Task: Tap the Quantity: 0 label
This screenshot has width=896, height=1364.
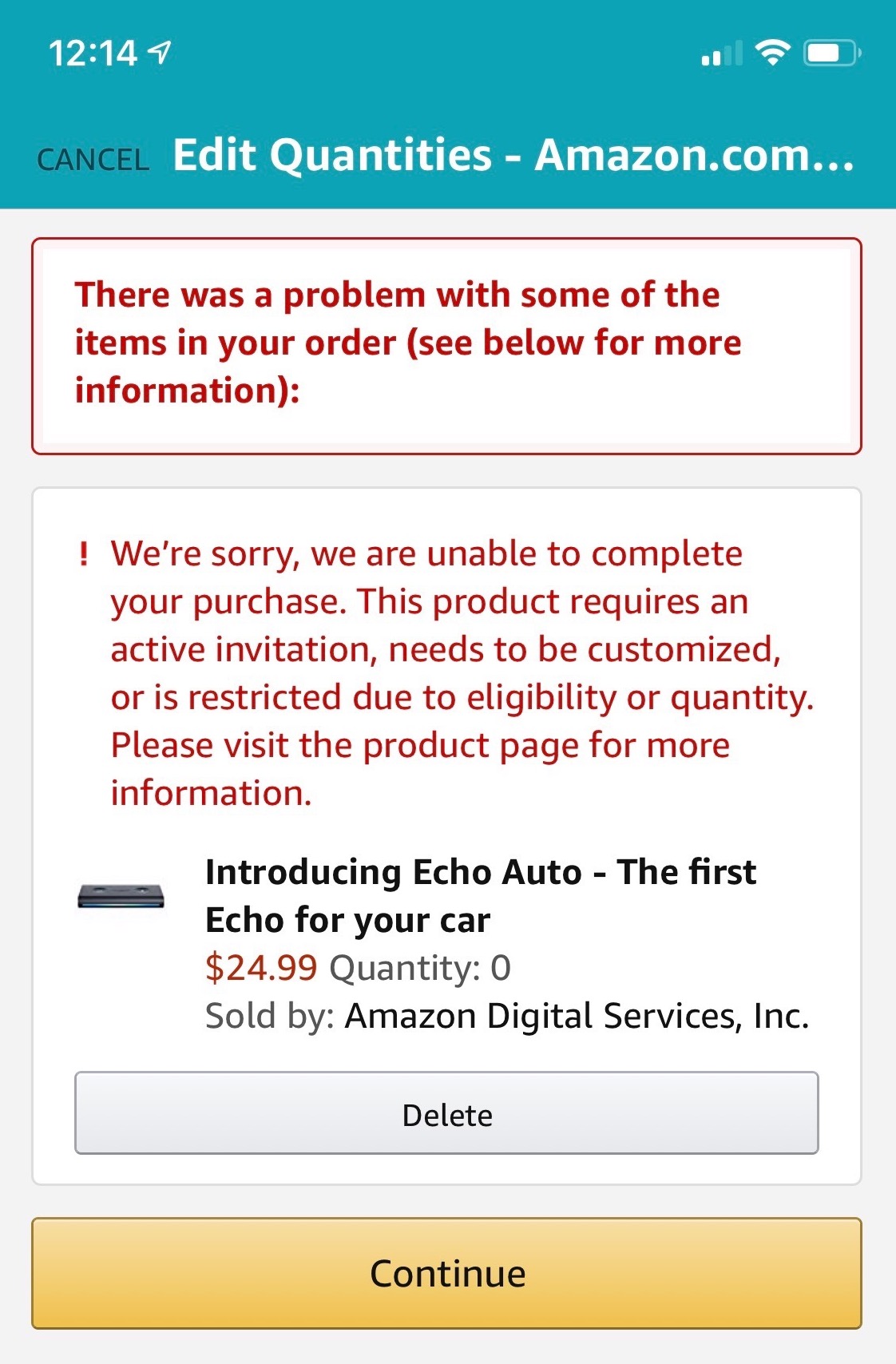Action: [420, 968]
